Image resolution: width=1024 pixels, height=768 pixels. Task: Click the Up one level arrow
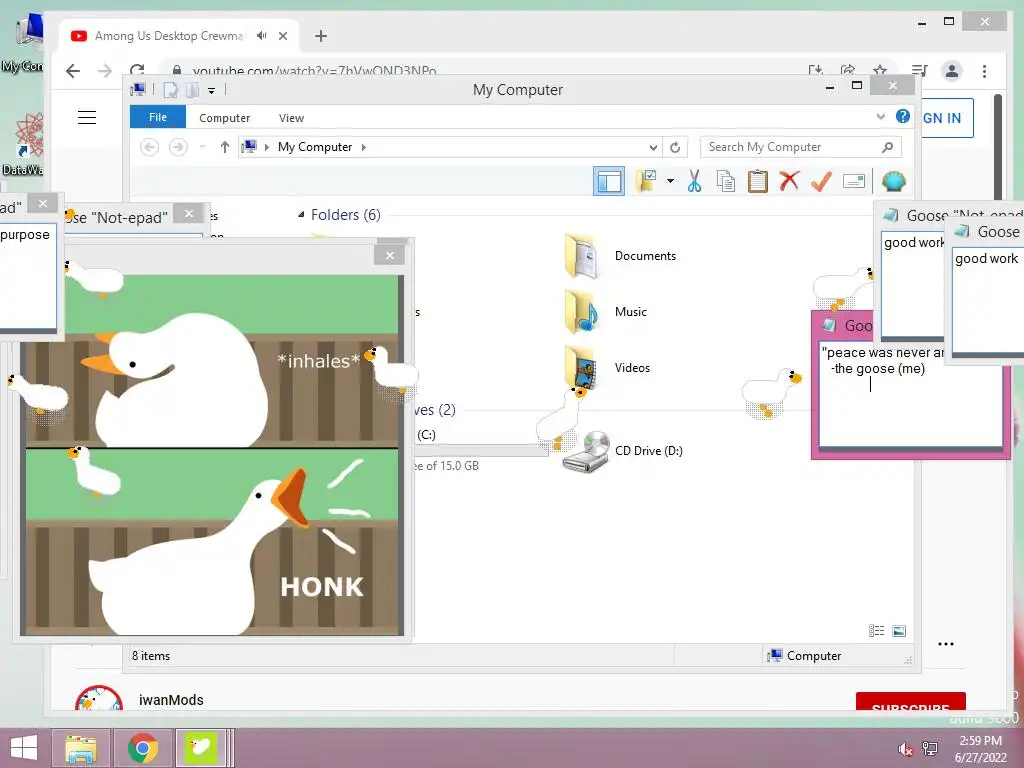pos(225,147)
